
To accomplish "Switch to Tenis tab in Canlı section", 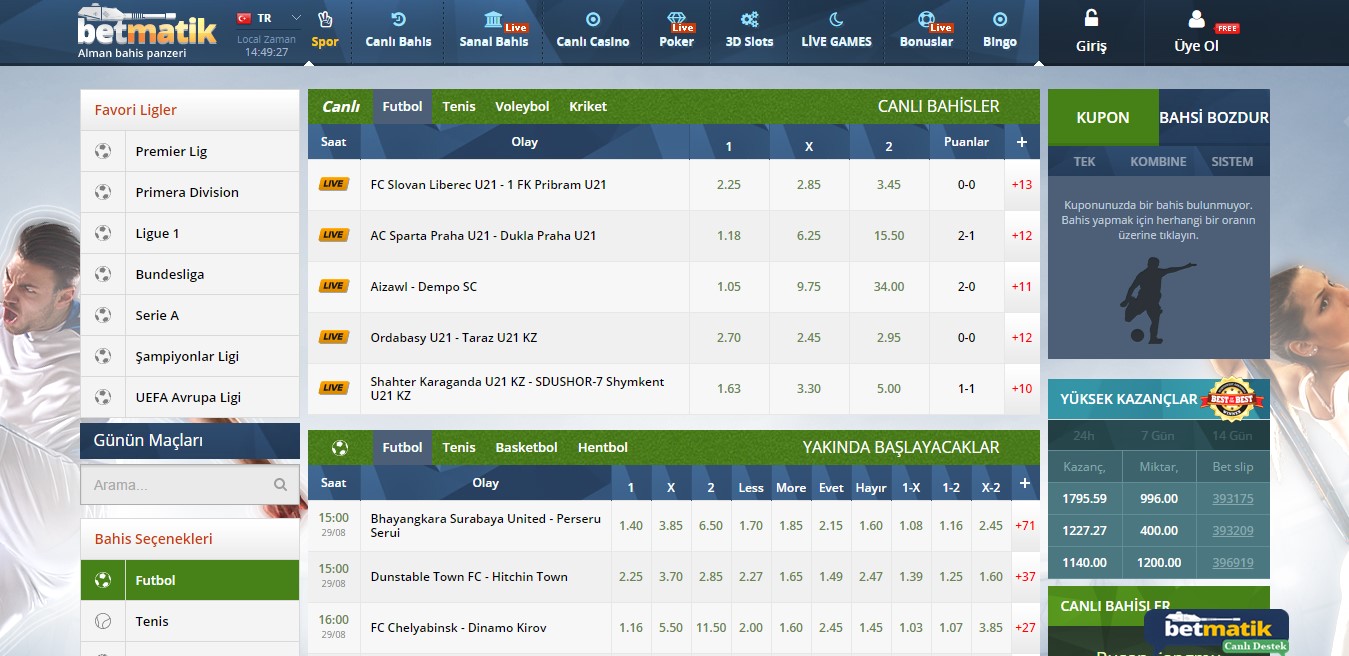I will pyautogui.click(x=459, y=107).
